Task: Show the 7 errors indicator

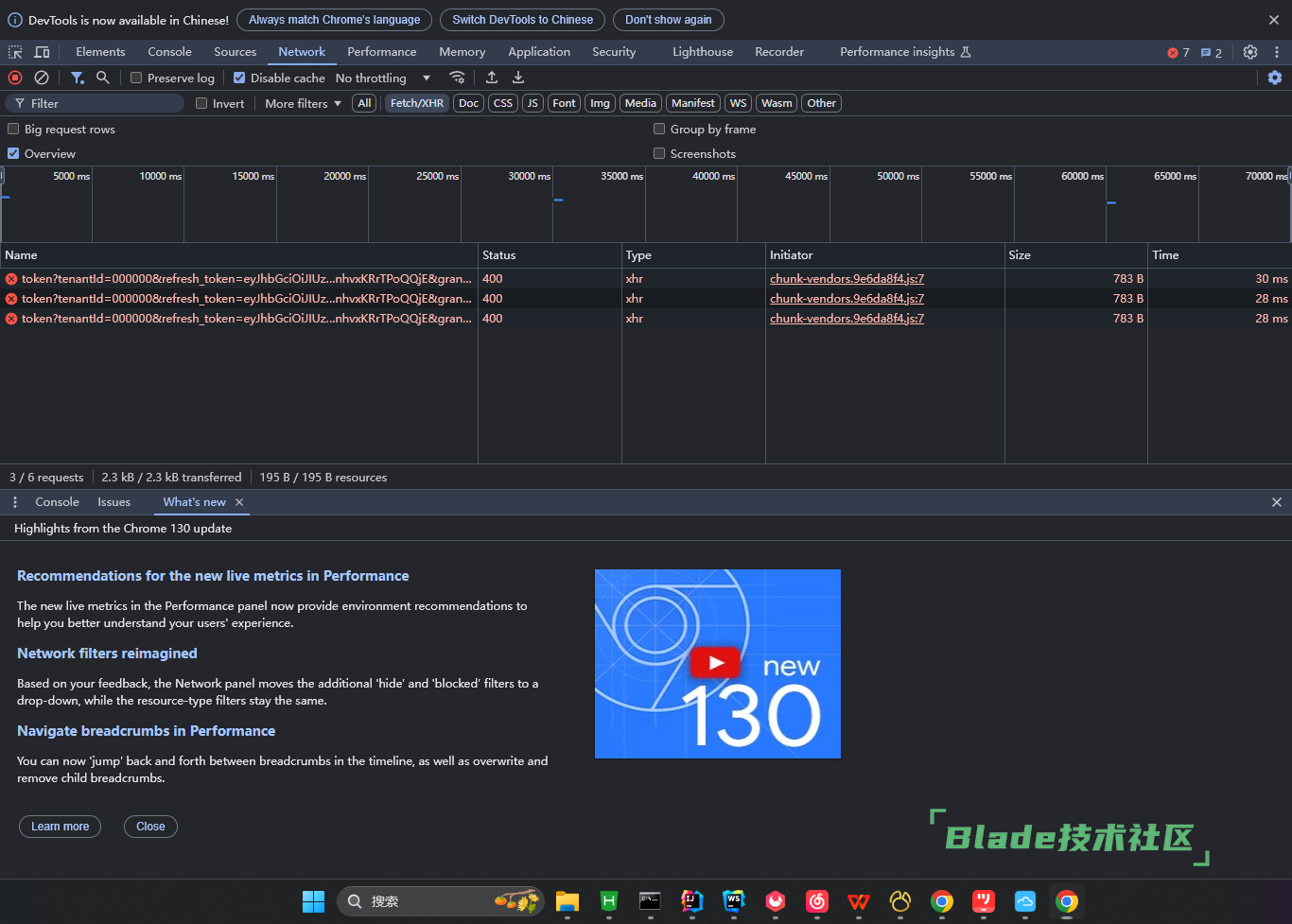Action: coord(1179,53)
